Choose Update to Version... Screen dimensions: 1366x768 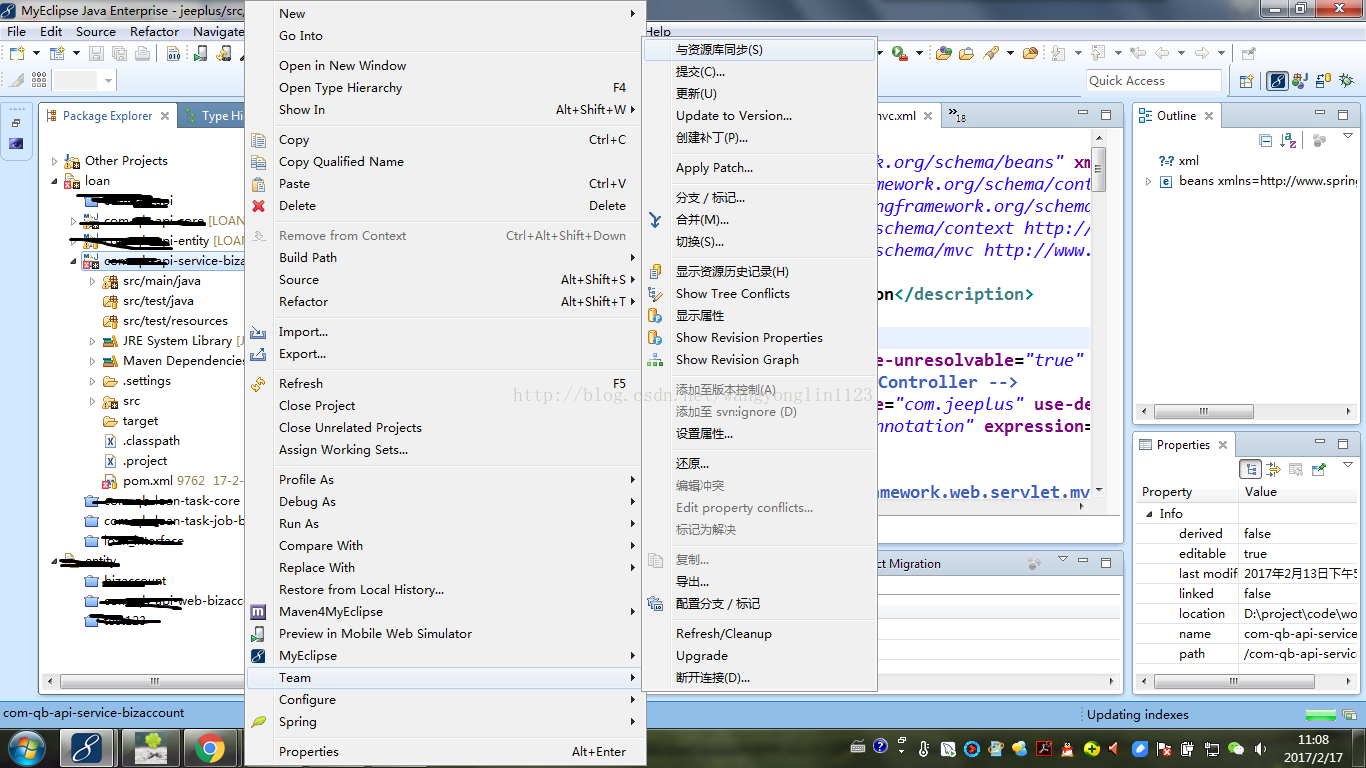[759, 116]
